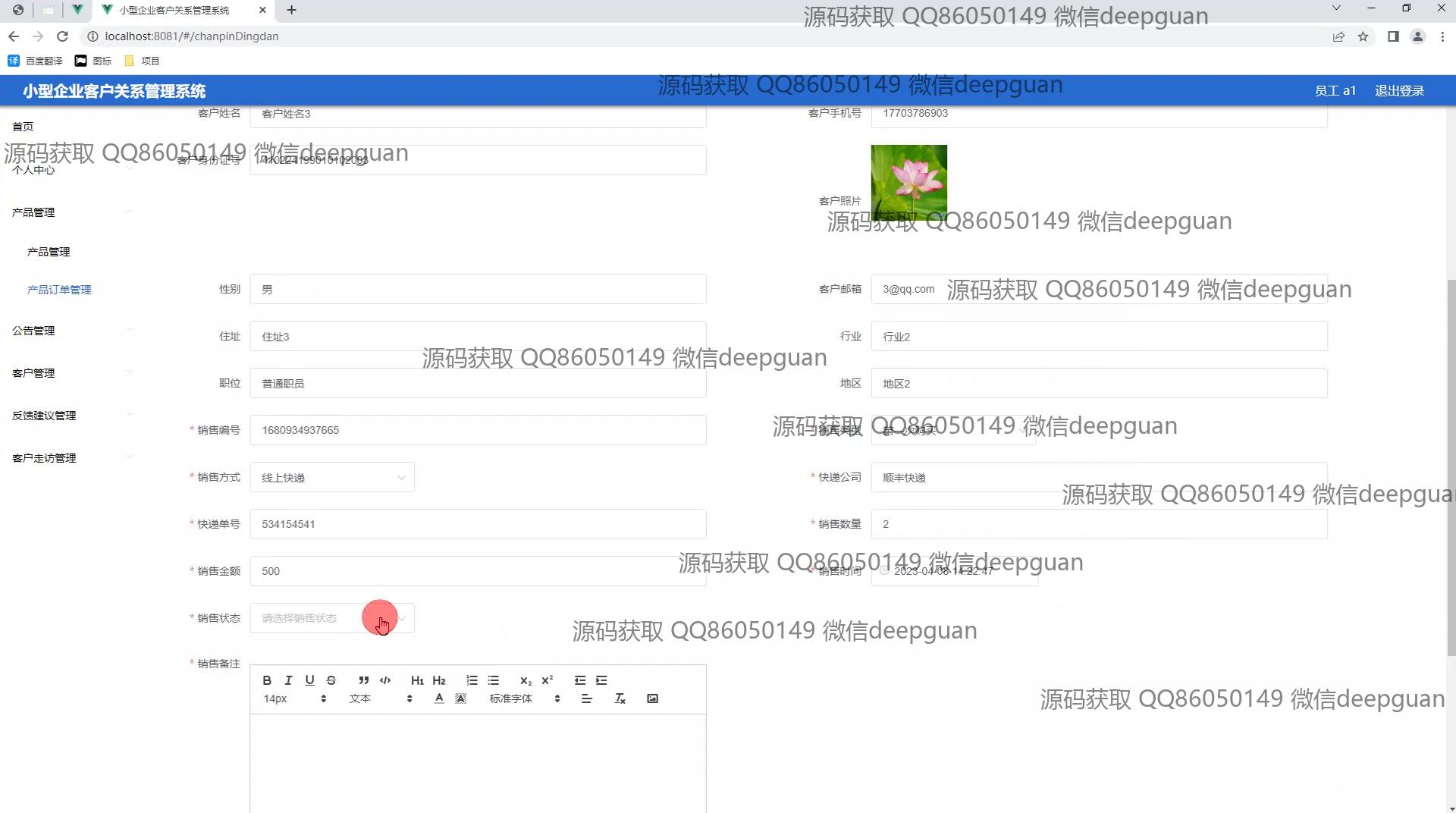Insert an ordered numbered list

click(472, 680)
